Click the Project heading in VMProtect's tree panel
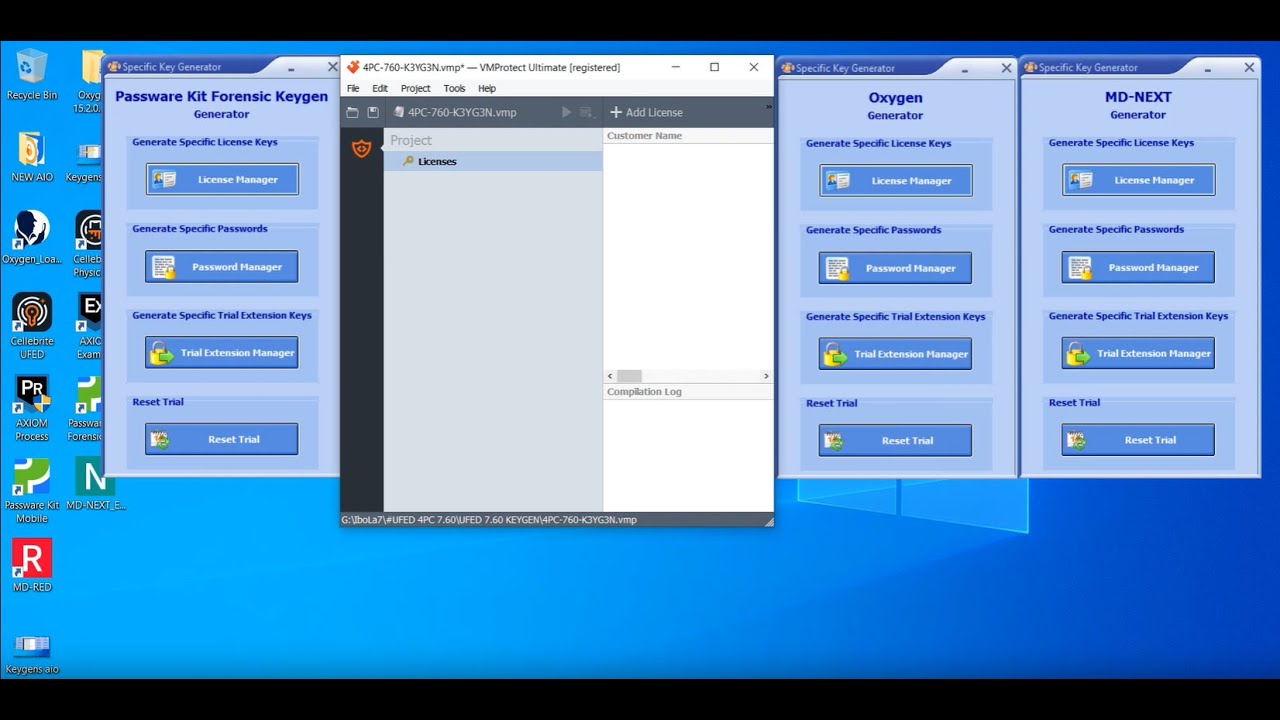 [411, 141]
